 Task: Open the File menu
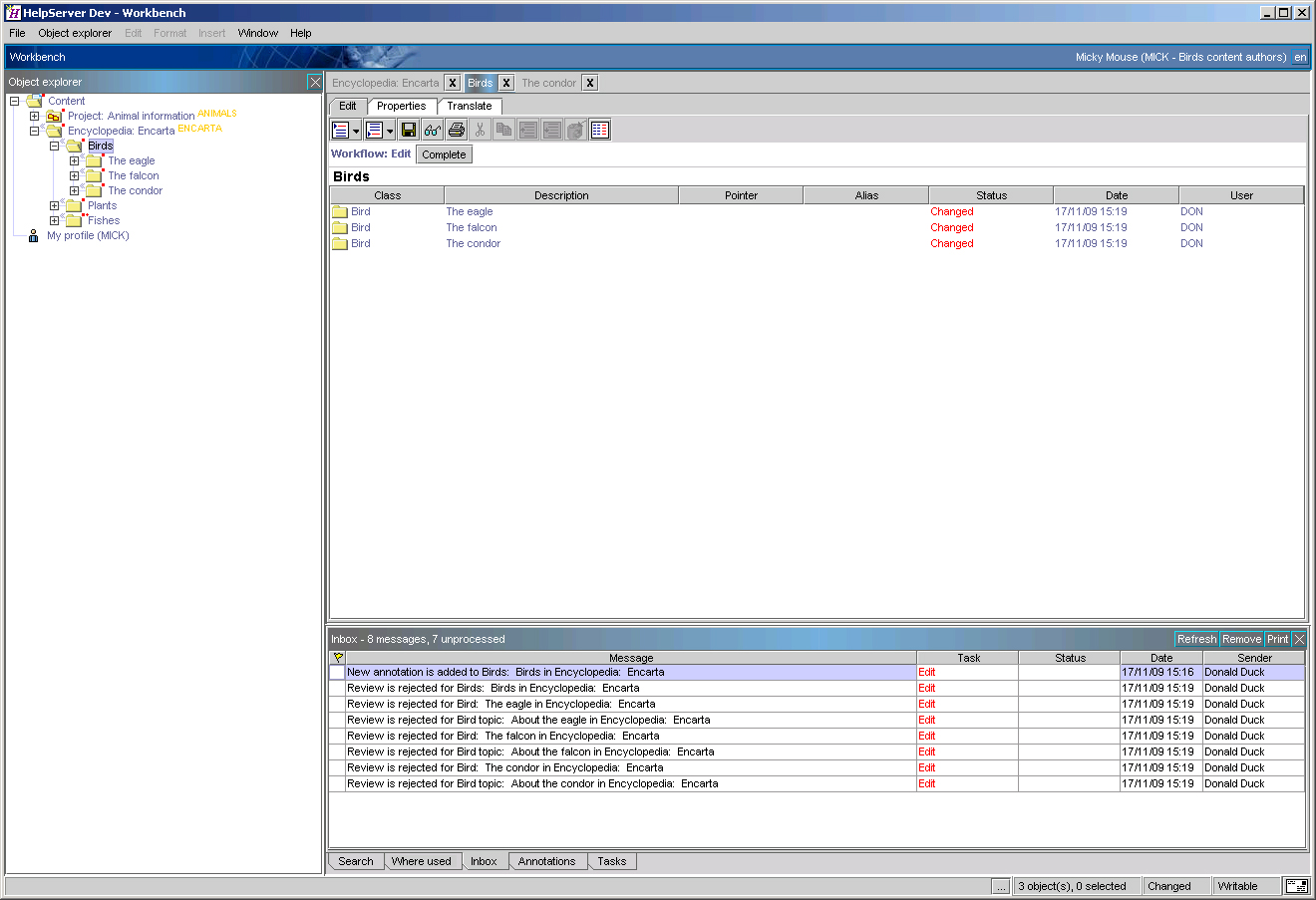(17, 33)
